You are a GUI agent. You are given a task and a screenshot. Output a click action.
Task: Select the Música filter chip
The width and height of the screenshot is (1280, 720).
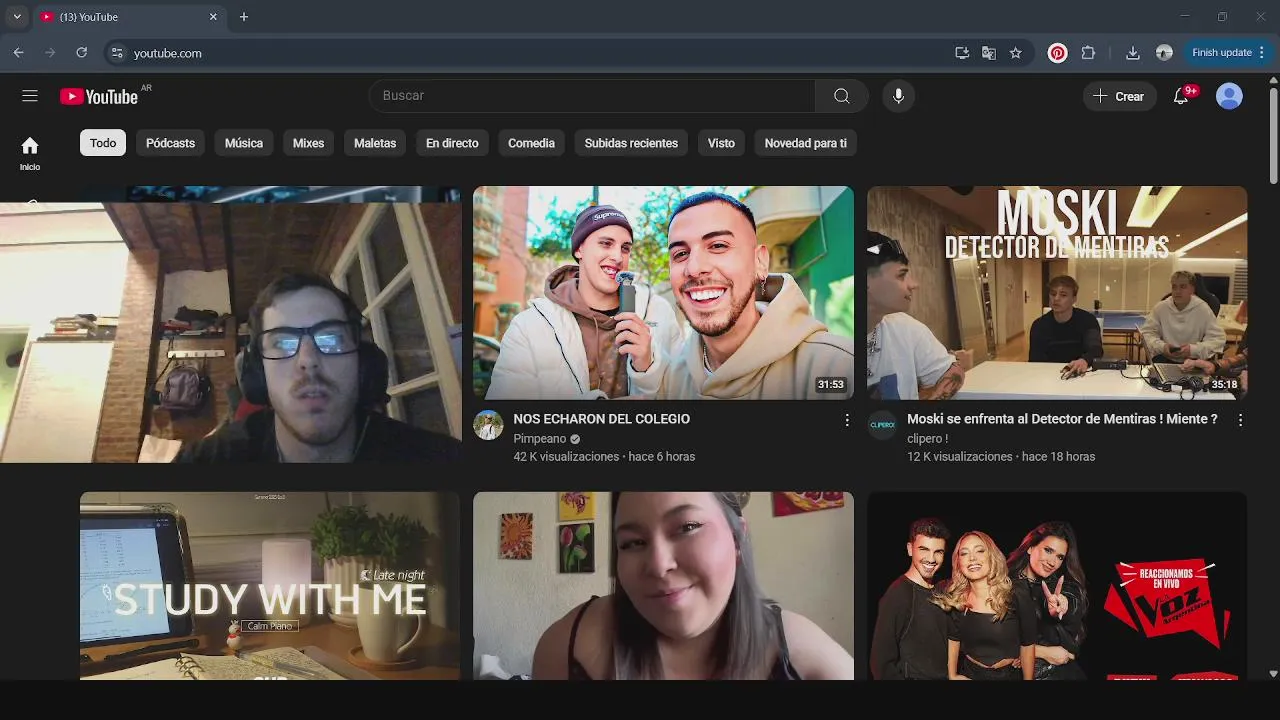(x=244, y=143)
